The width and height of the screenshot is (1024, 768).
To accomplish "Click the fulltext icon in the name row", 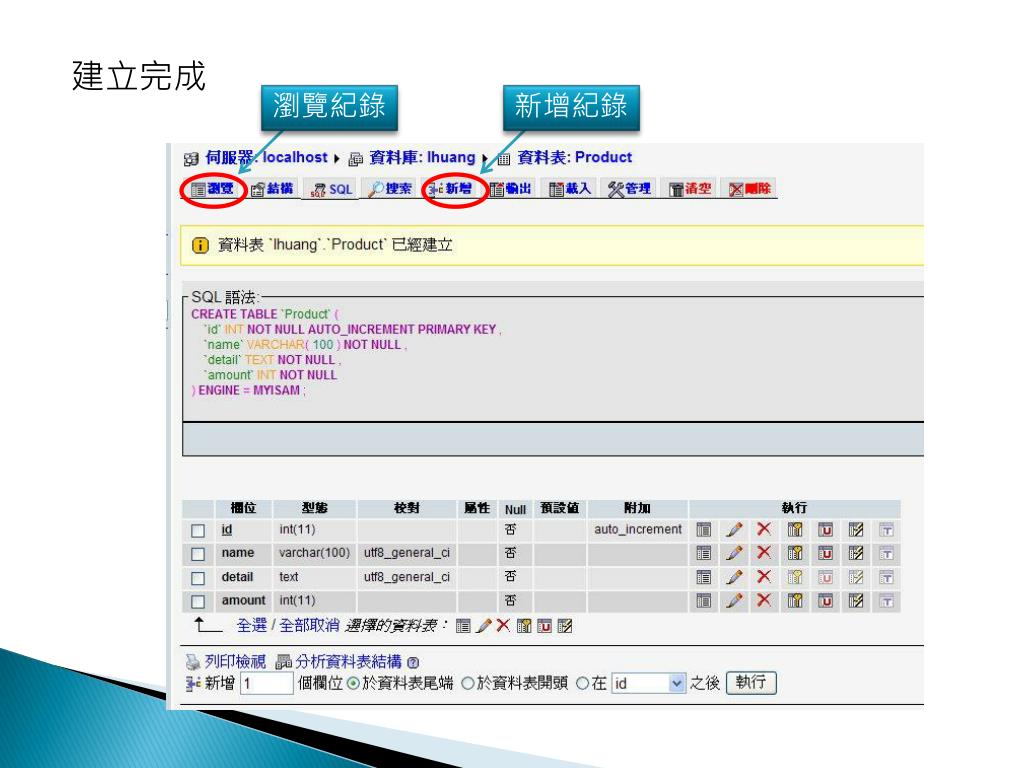I will [x=886, y=553].
